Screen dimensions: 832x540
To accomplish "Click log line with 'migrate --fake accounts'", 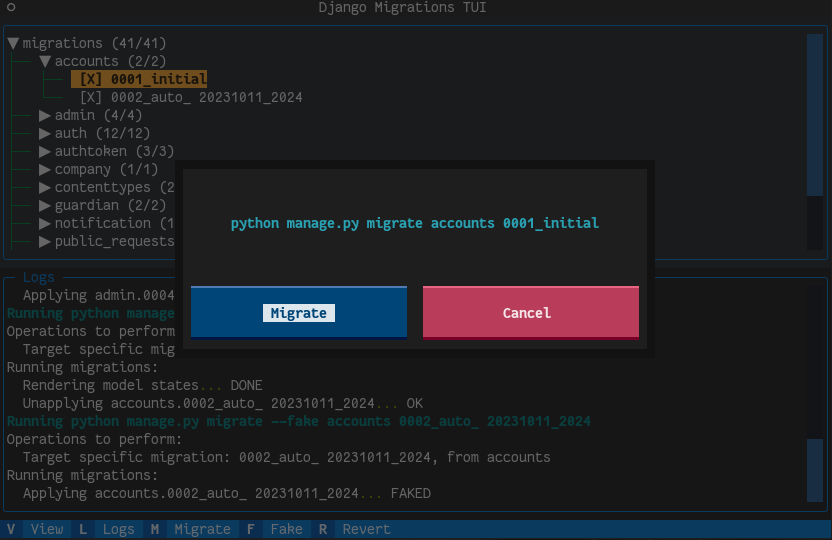I will [298, 421].
